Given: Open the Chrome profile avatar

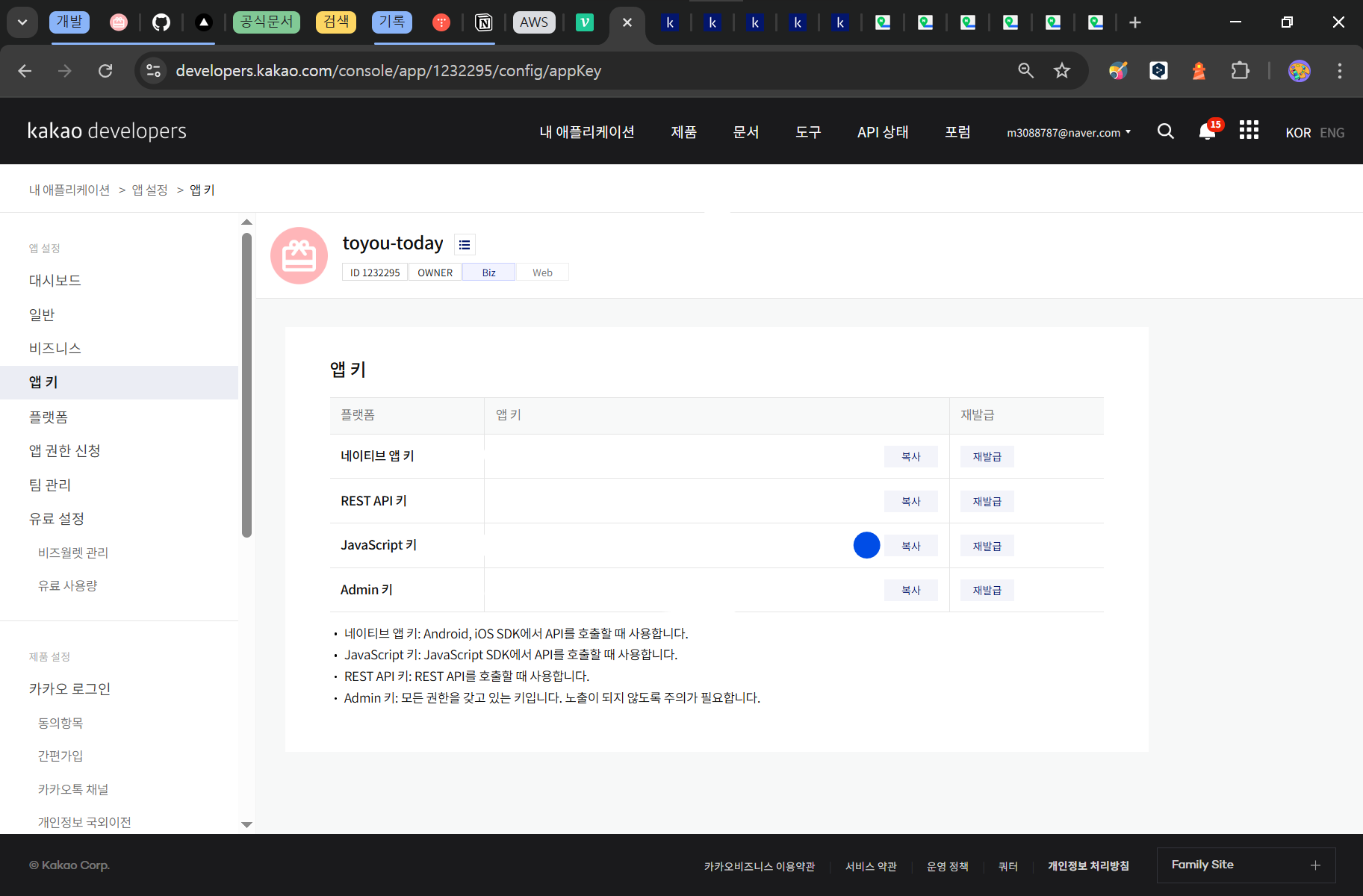Looking at the screenshot, I should [1300, 71].
